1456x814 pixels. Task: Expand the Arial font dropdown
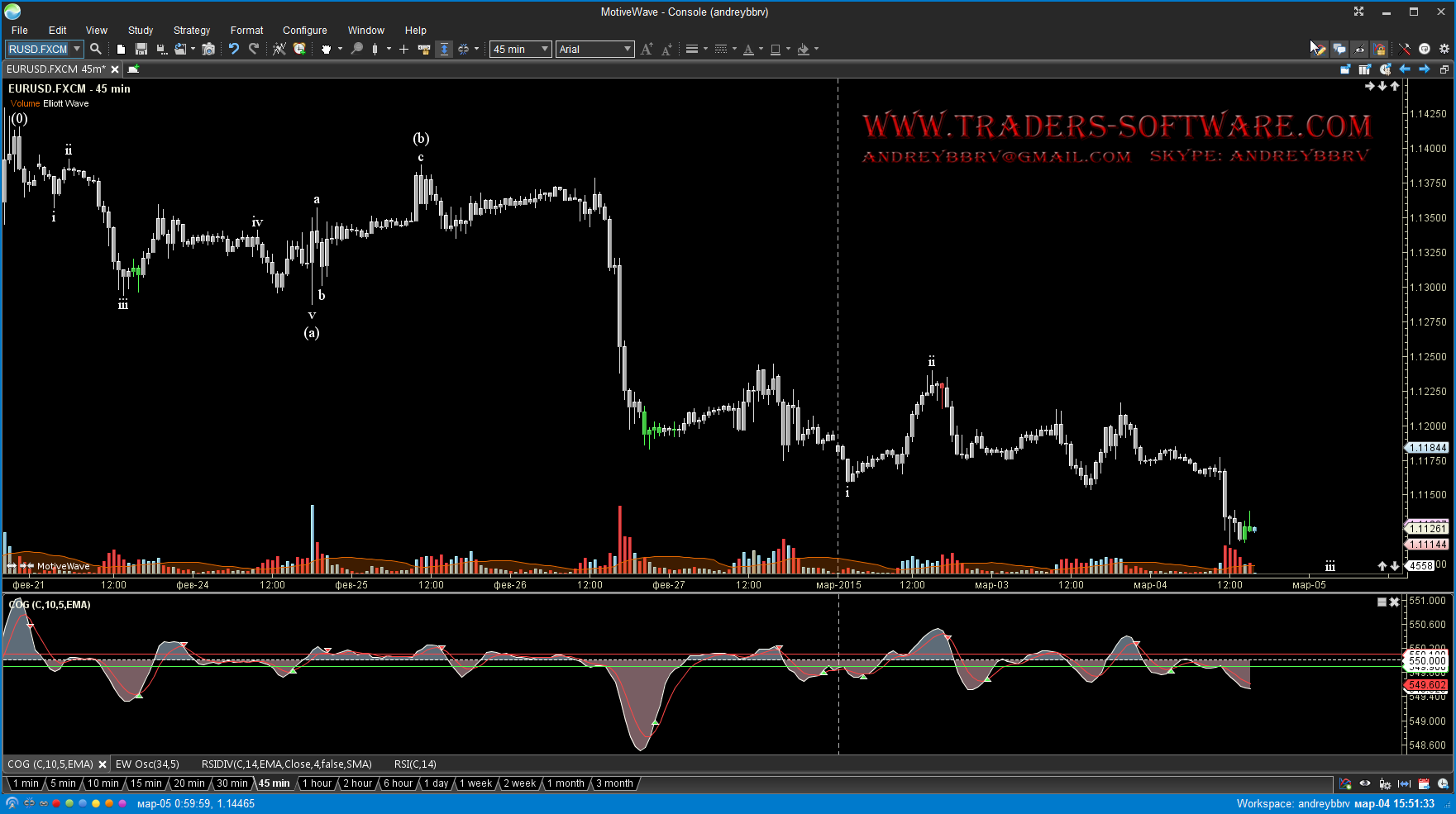[627, 49]
